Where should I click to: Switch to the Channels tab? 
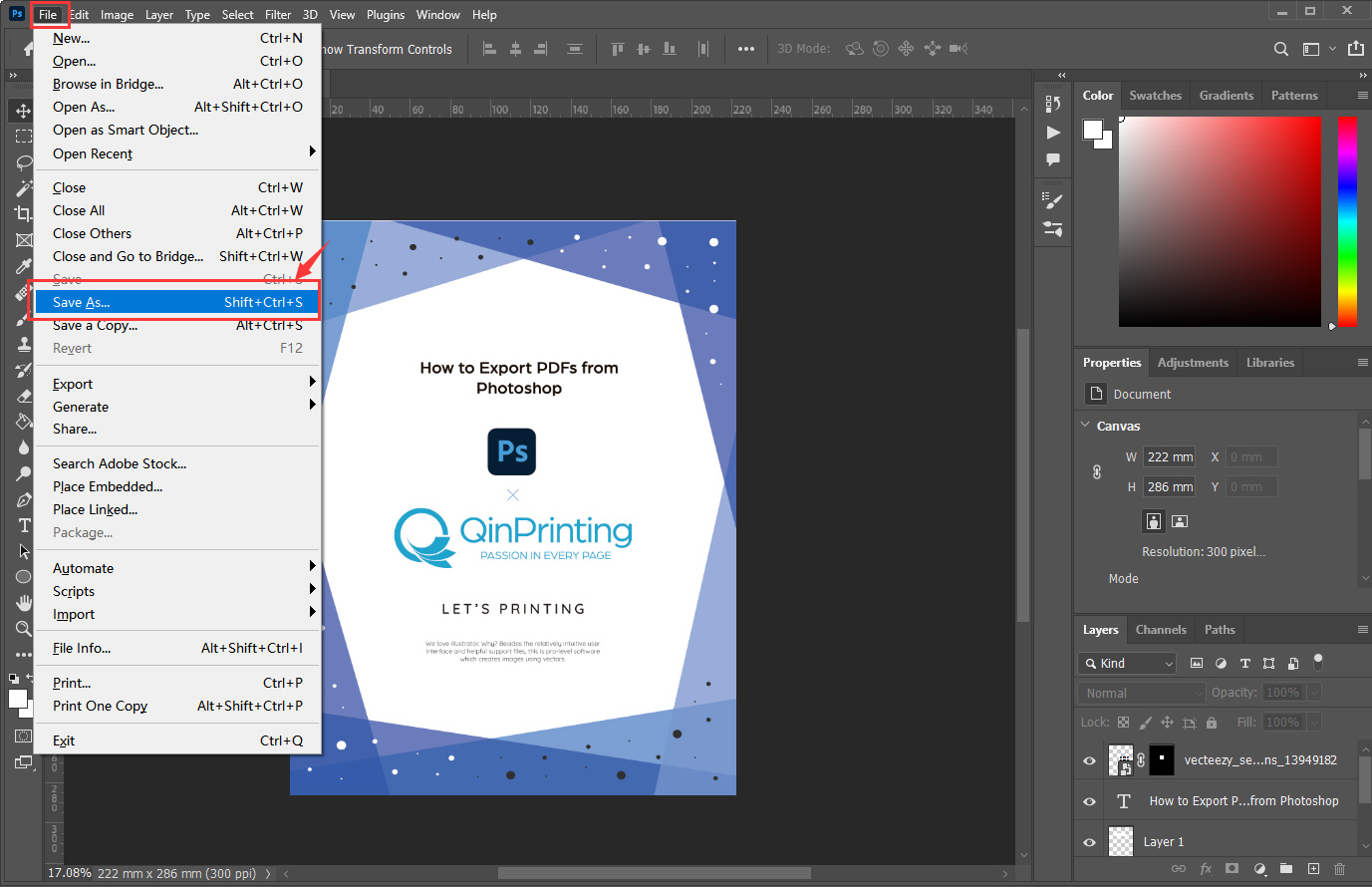click(1161, 630)
